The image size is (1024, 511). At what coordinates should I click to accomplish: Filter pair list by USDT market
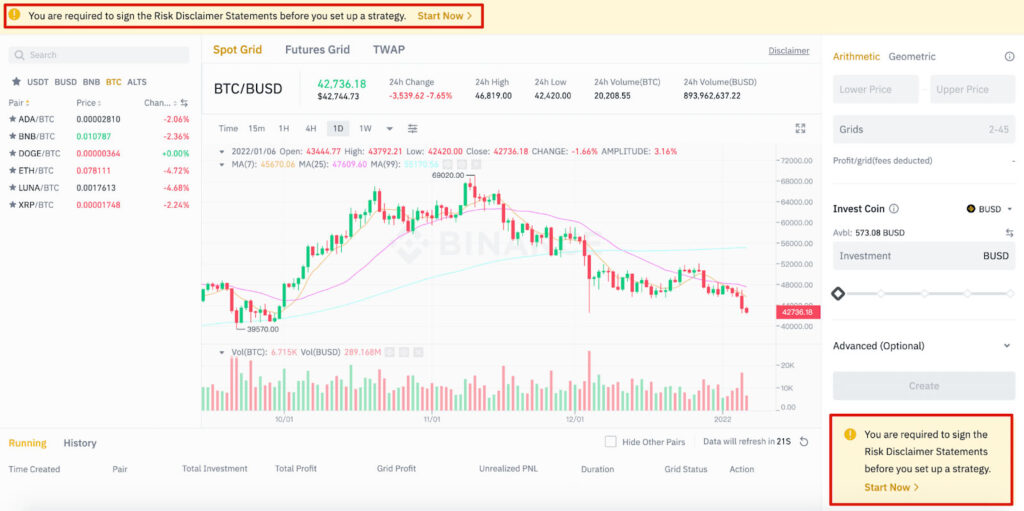click(x=37, y=82)
